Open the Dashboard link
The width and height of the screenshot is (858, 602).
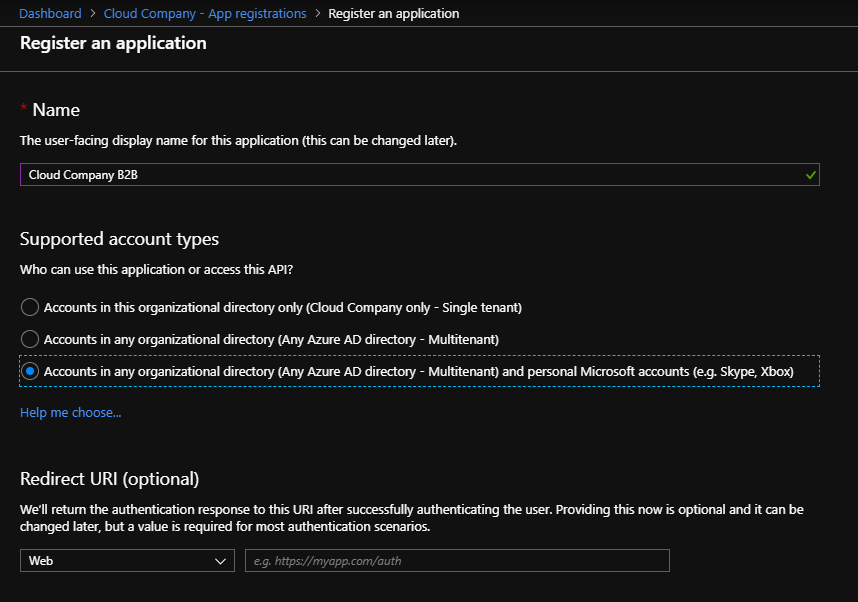(50, 13)
